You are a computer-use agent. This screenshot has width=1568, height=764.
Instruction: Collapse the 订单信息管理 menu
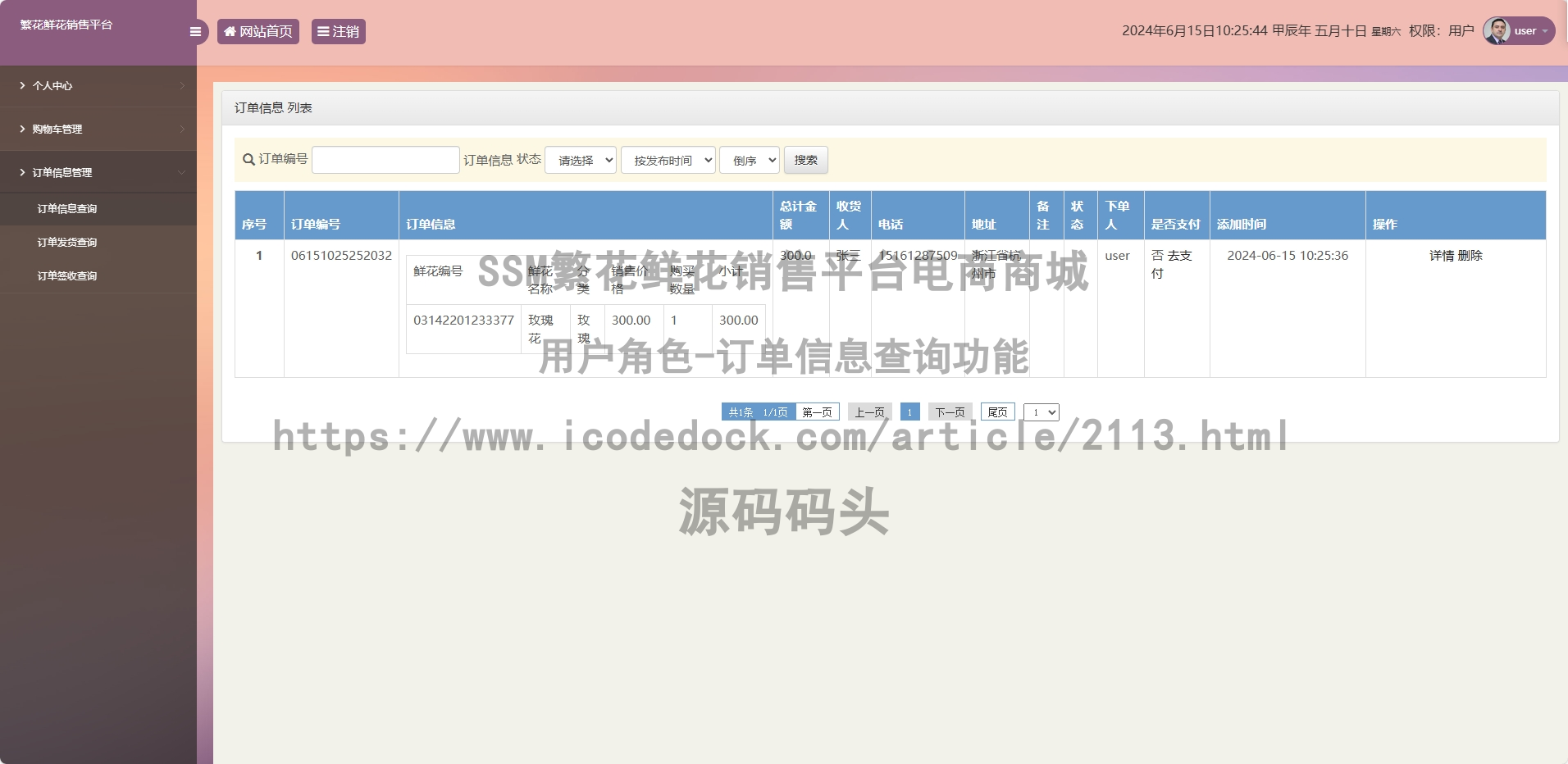click(98, 172)
